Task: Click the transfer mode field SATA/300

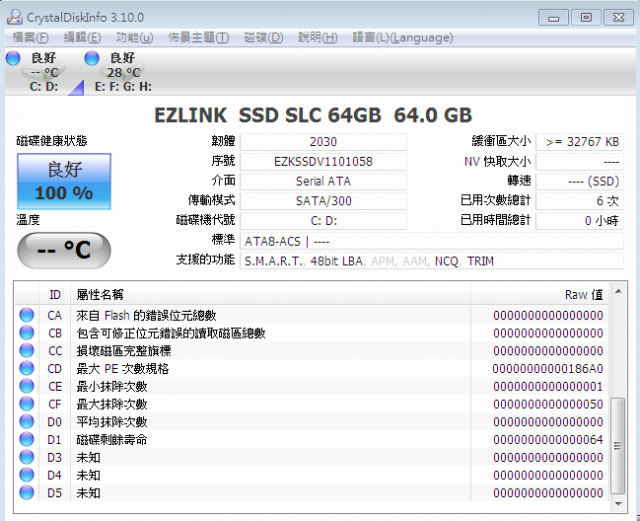Action: (x=323, y=200)
